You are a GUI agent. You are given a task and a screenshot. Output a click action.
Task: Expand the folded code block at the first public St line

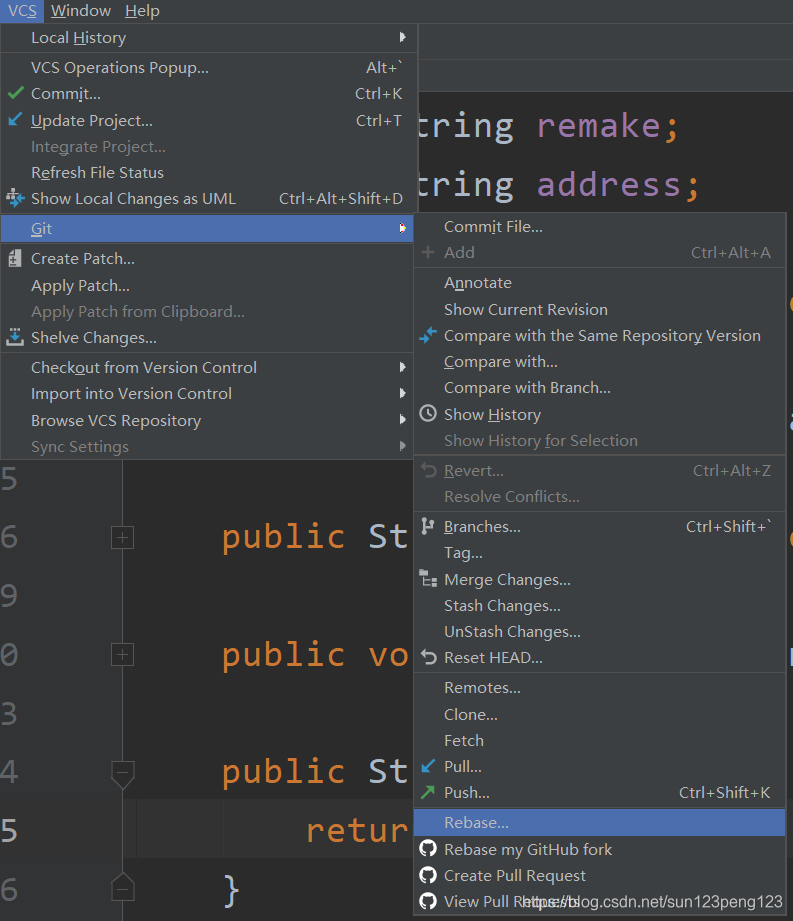click(x=122, y=537)
